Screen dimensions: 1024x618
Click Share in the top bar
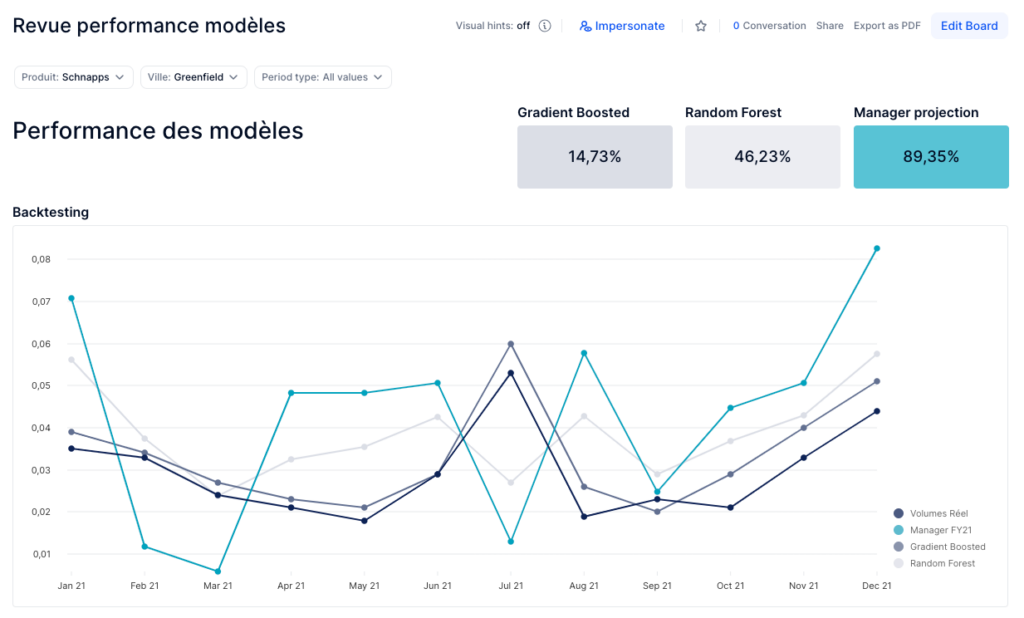click(x=829, y=26)
